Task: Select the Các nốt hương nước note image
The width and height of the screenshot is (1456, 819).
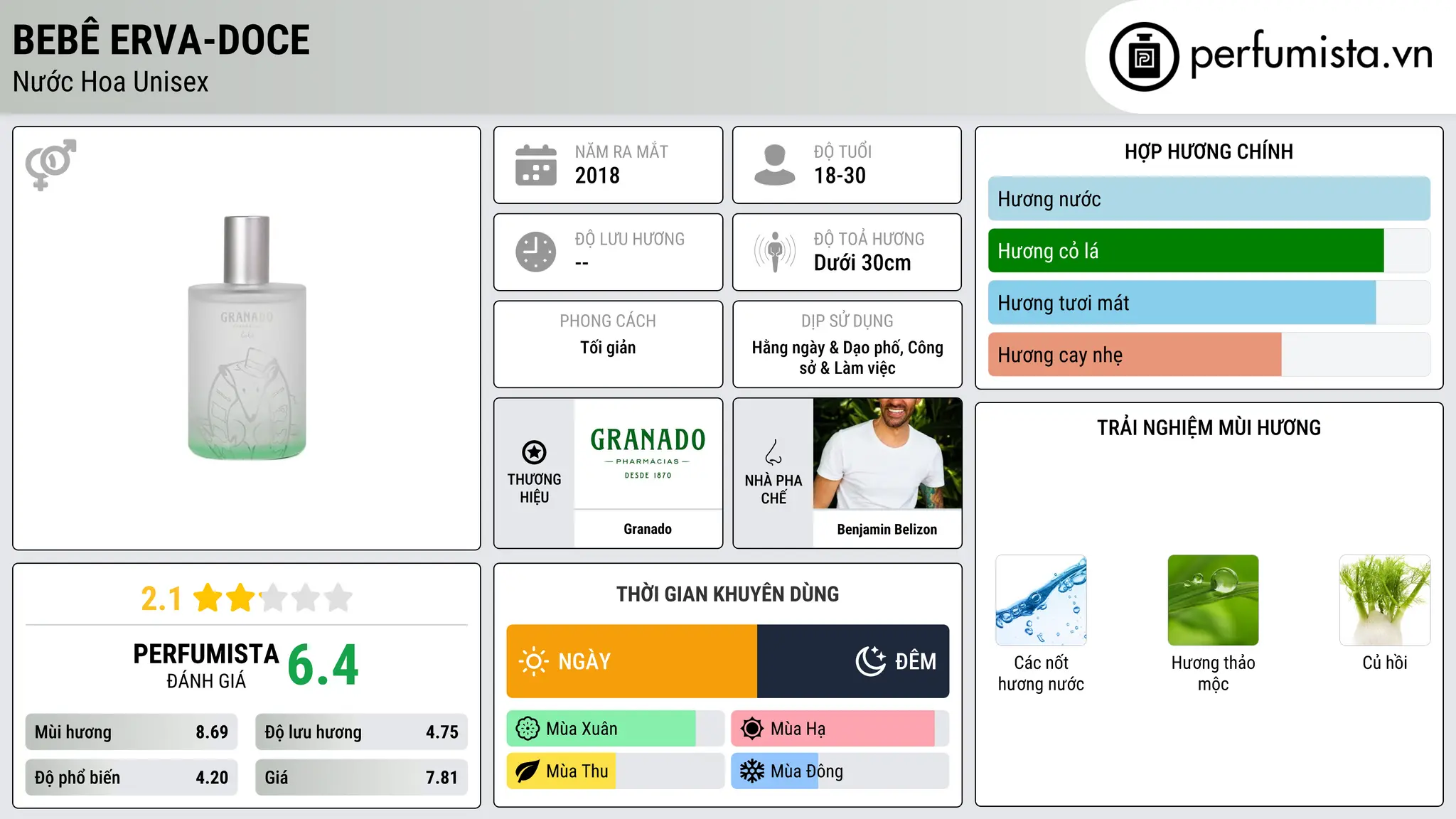Action: click(1041, 600)
